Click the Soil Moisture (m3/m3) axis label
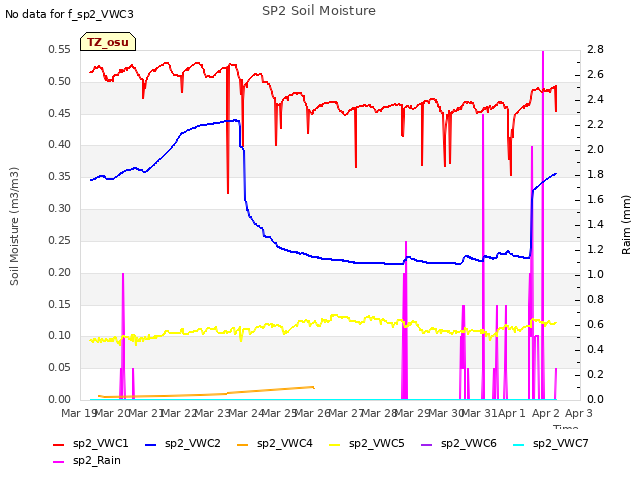Screen dimensions: 640x480 click(x=14, y=226)
